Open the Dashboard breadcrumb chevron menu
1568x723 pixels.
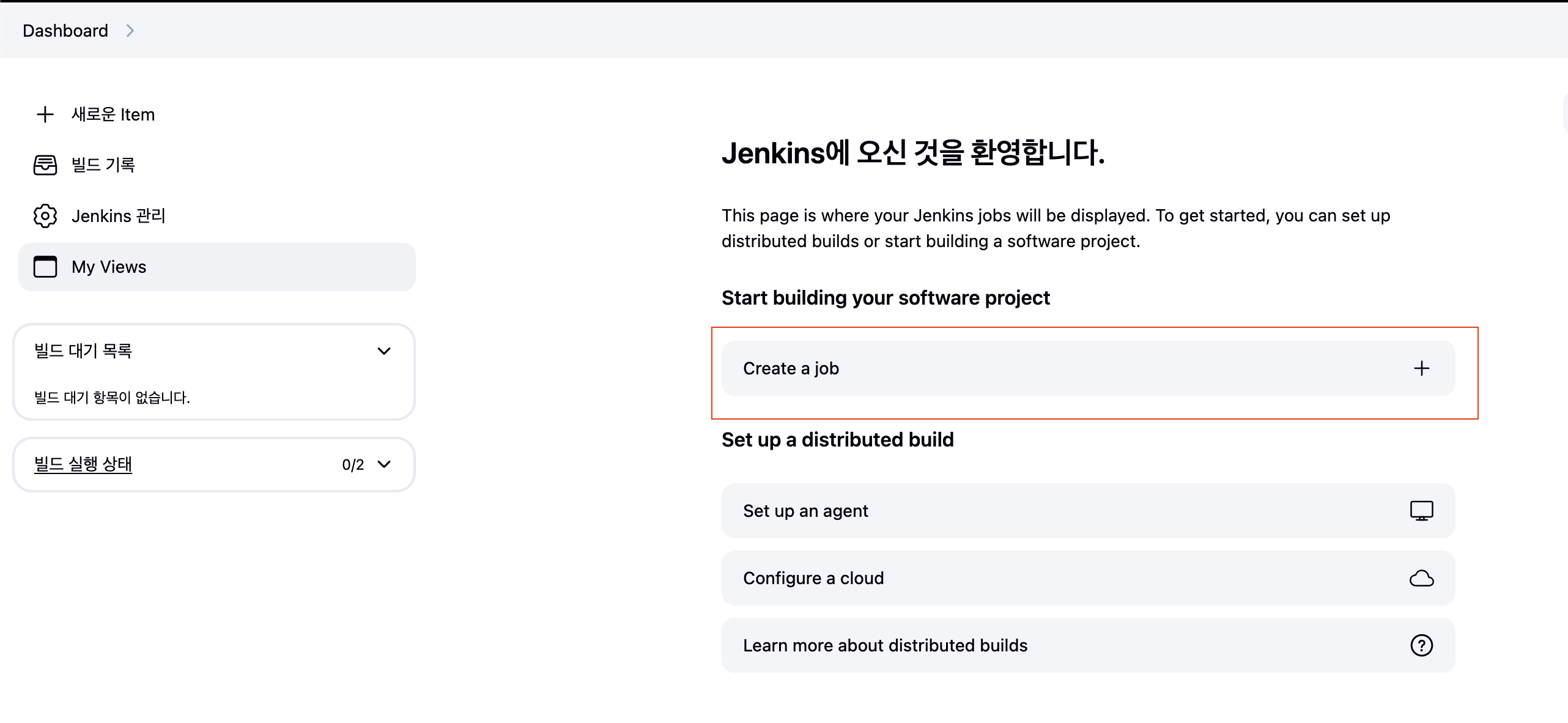tap(130, 31)
